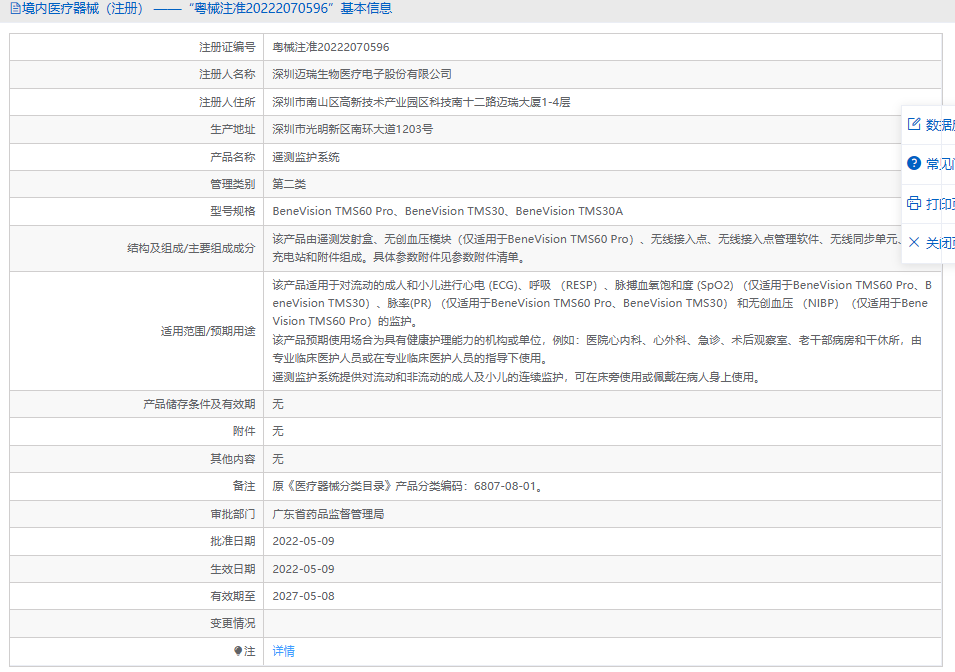Choose the 关闭 close menu entry text
This screenshot has height=672, width=955.
[x=940, y=242]
